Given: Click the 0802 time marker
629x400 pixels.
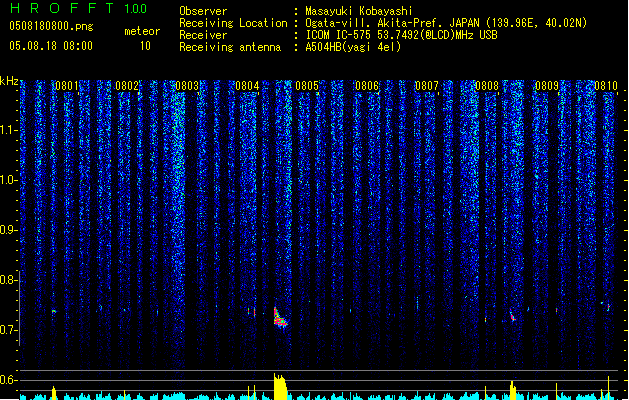Looking at the screenshot, I should [127, 86].
